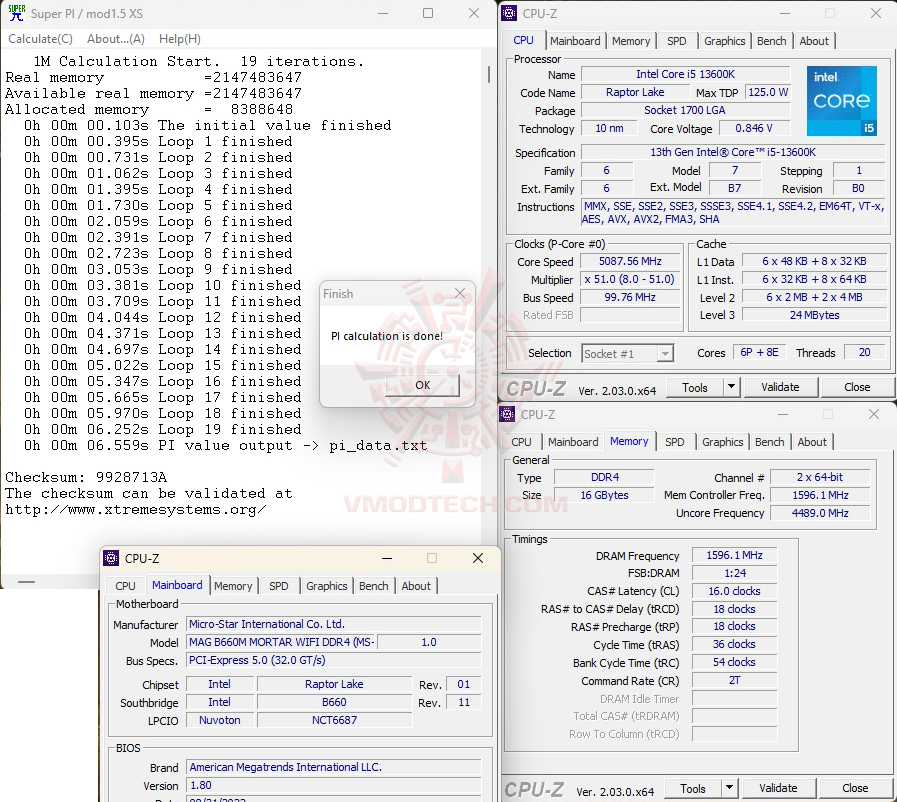Image resolution: width=897 pixels, height=802 pixels.
Task: Click the Checksum: 9928713A line
Action: (x=86, y=477)
